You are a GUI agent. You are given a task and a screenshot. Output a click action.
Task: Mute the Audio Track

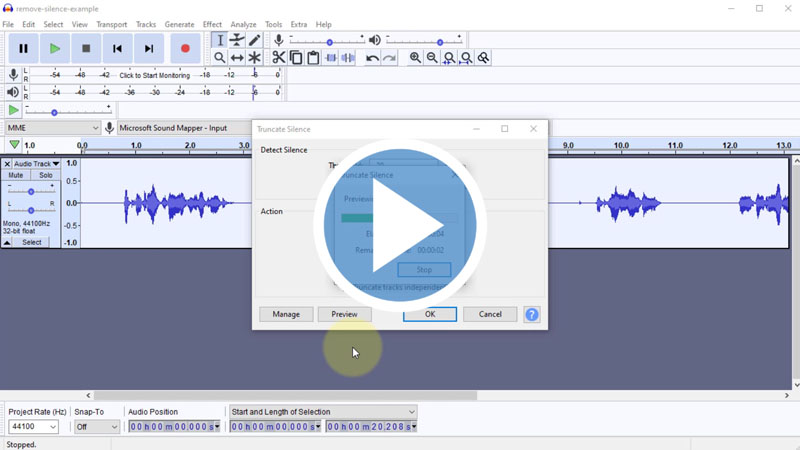tap(16, 175)
